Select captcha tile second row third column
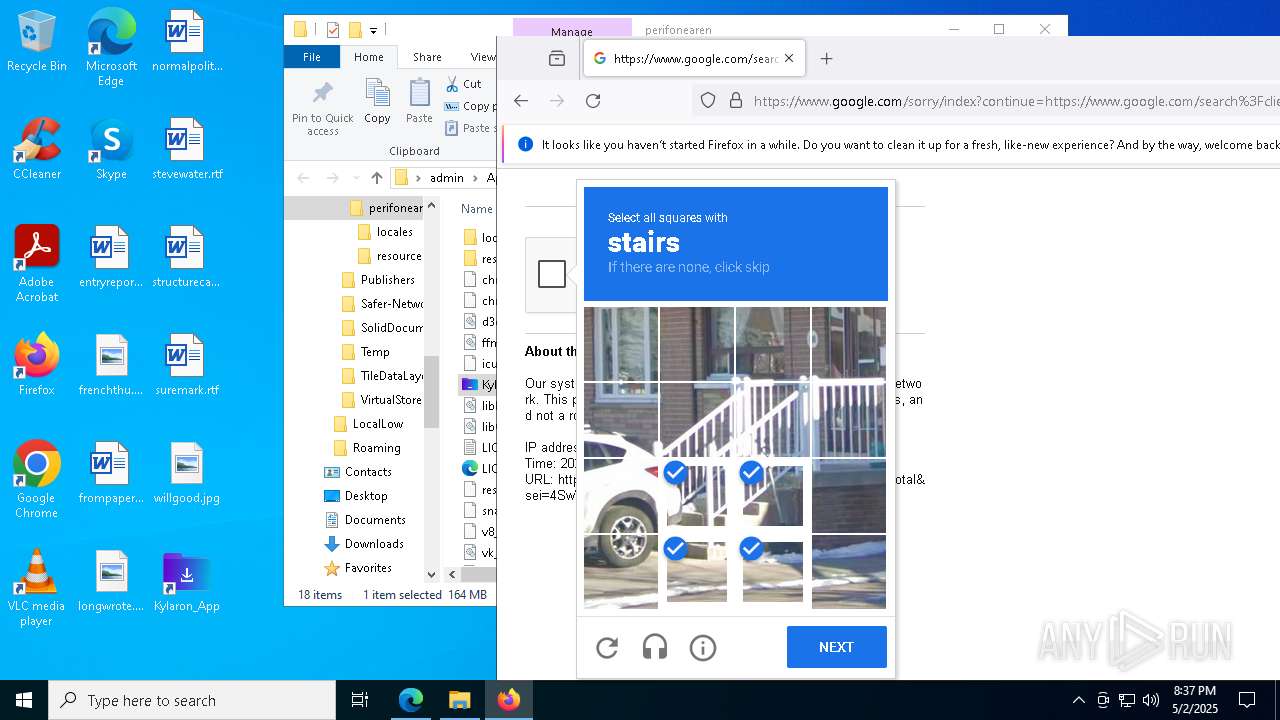This screenshot has height=720, width=1280. click(x=773, y=420)
